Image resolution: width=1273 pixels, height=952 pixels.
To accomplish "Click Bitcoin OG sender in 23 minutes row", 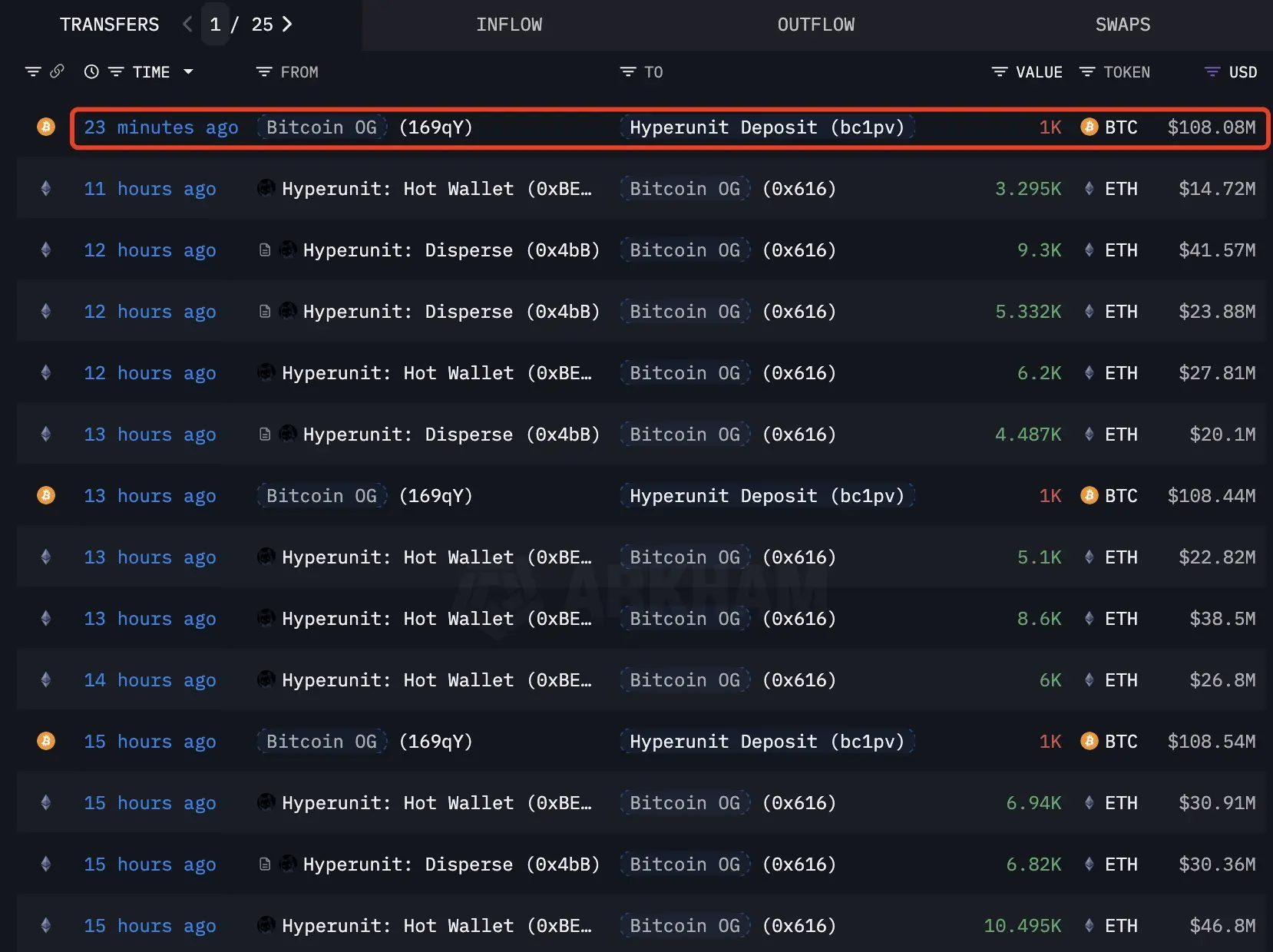I will click(322, 127).
